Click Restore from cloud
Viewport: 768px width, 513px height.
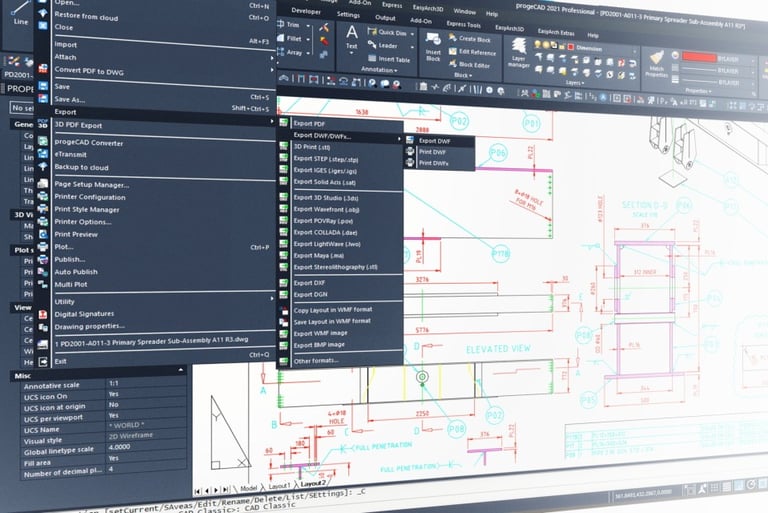tap(86, 16)
